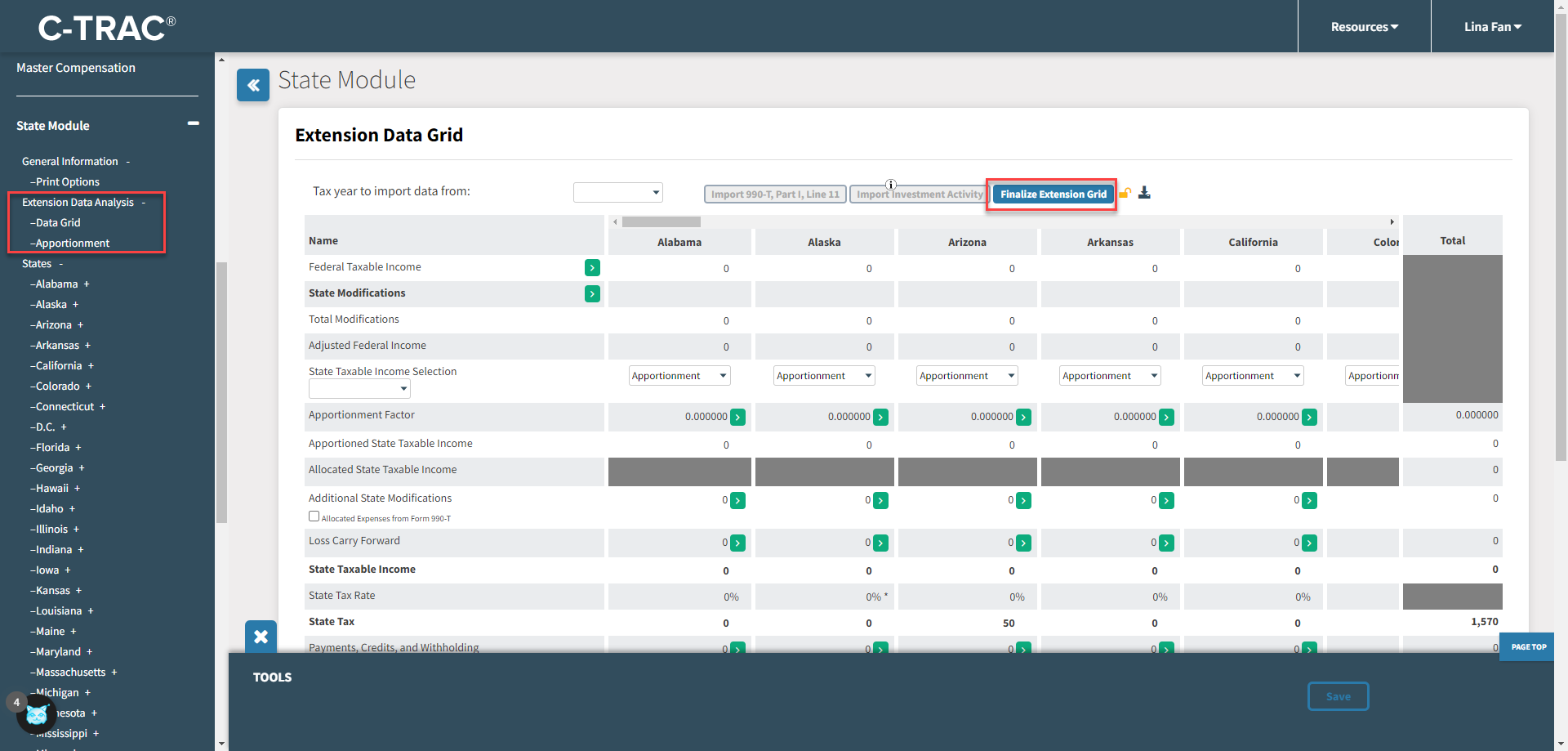Click the Save button
The height and width of the screenshot is (751, 1568).
pyautogui.click(x=1338, y=696)
